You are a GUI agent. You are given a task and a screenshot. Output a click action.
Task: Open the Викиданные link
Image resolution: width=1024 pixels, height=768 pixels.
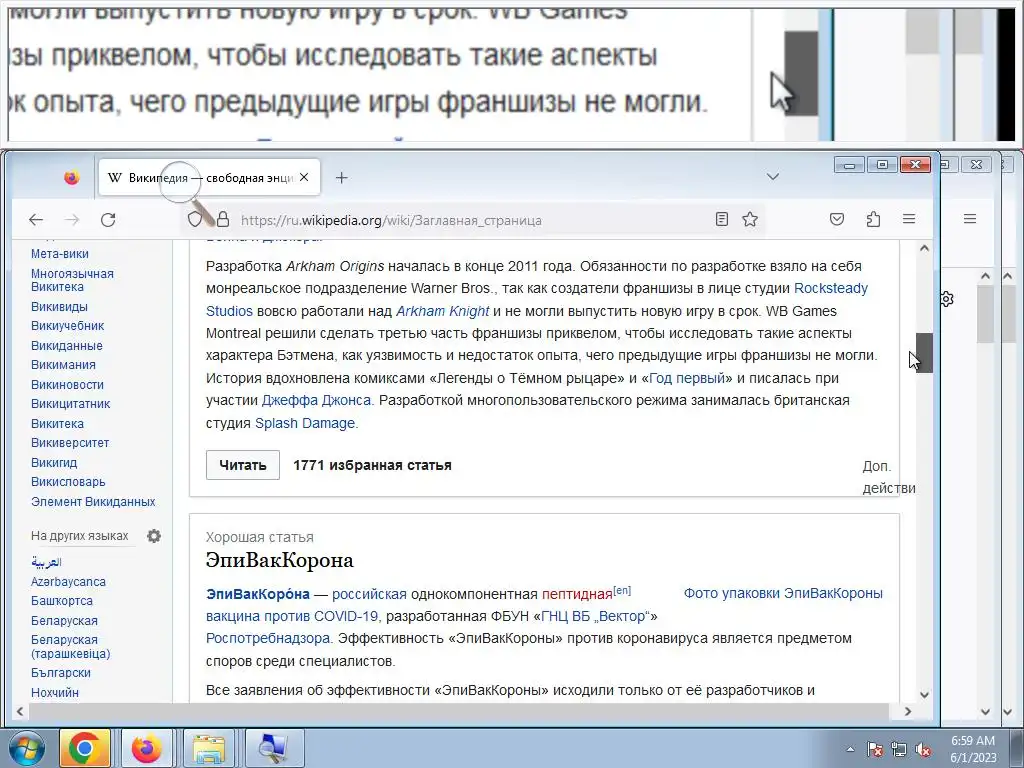67,345
